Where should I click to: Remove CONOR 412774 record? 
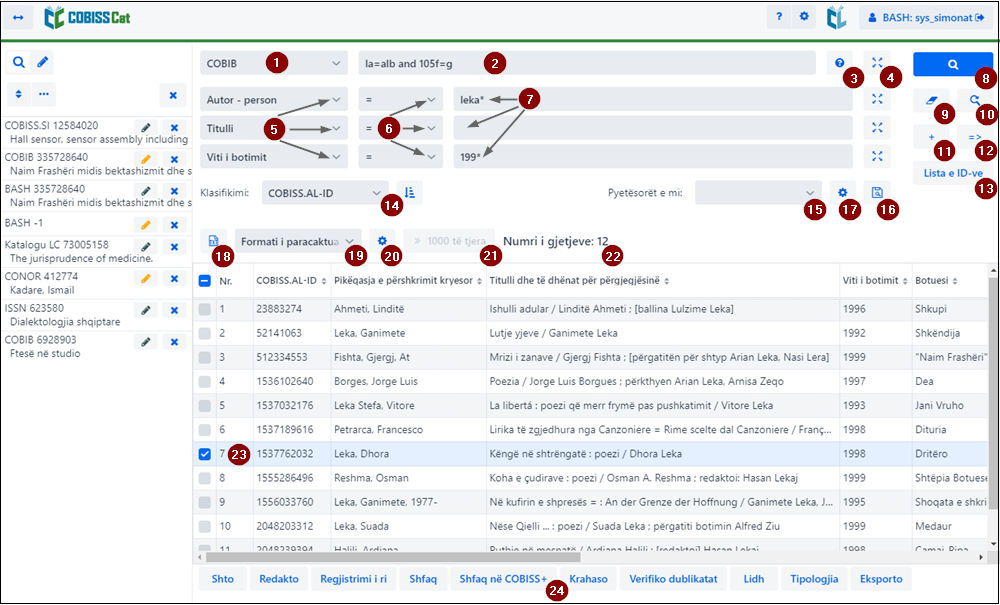coord(174,279)
